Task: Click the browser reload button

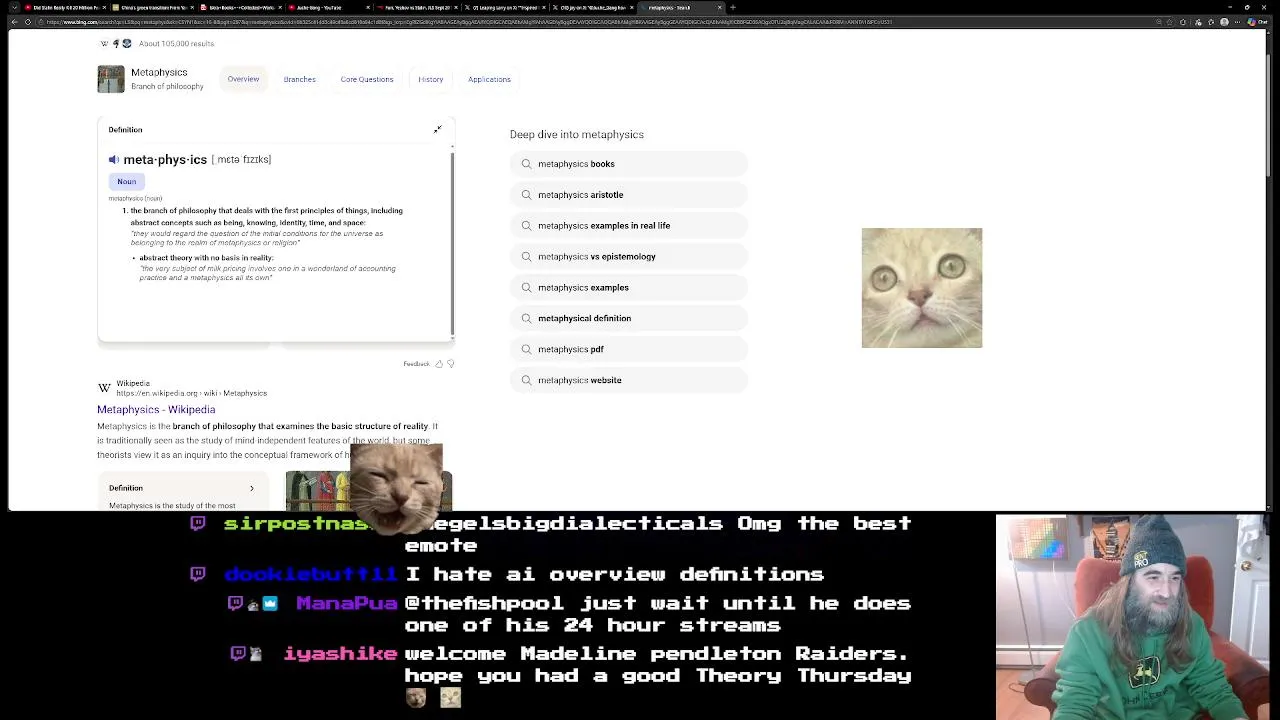Action: (x=27, y=21)
